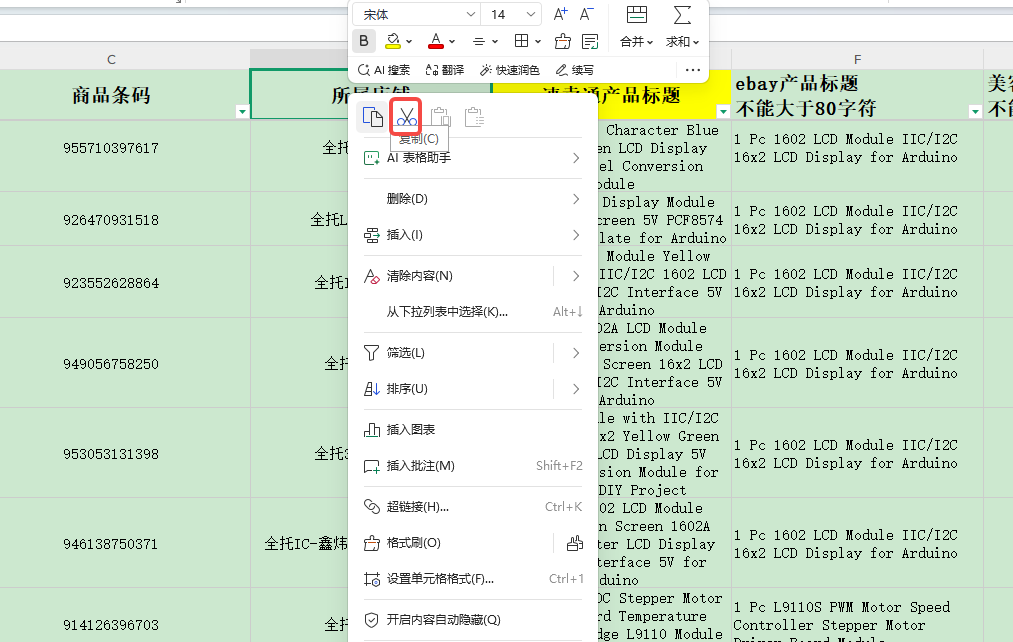Toggle bold formatting button
The image size is (1013, 642).
click(364, 41)
